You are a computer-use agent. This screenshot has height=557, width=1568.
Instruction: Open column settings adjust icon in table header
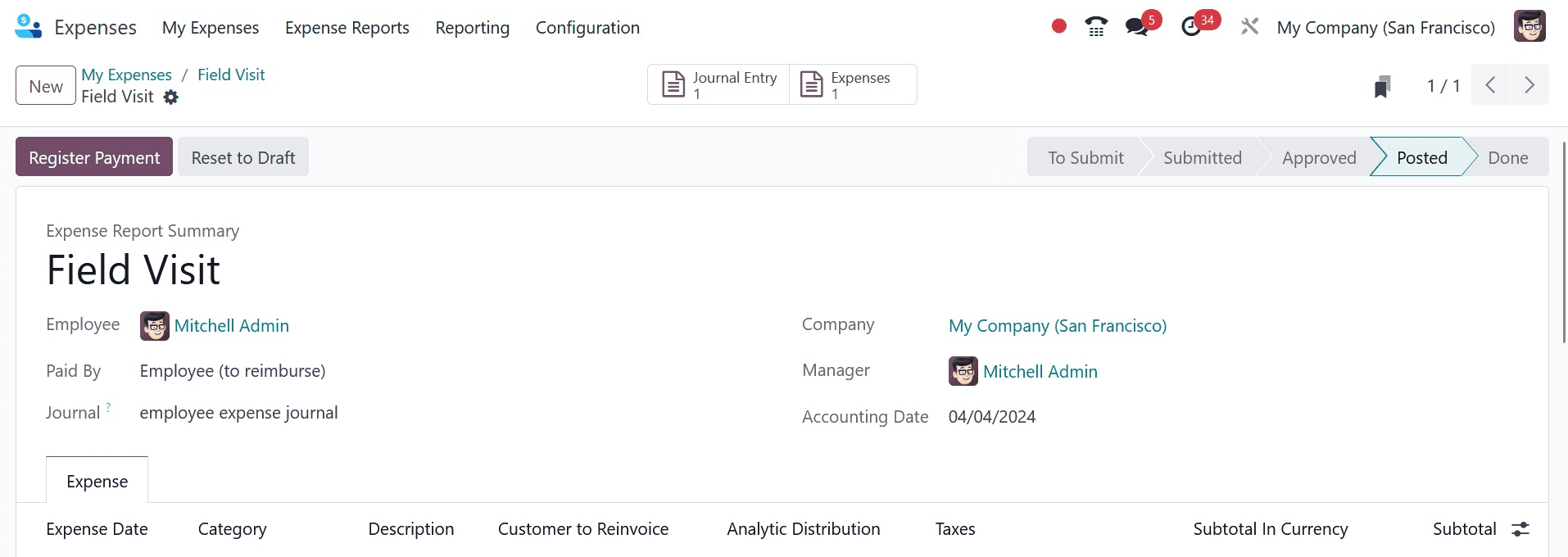[x=1520, y=529]
